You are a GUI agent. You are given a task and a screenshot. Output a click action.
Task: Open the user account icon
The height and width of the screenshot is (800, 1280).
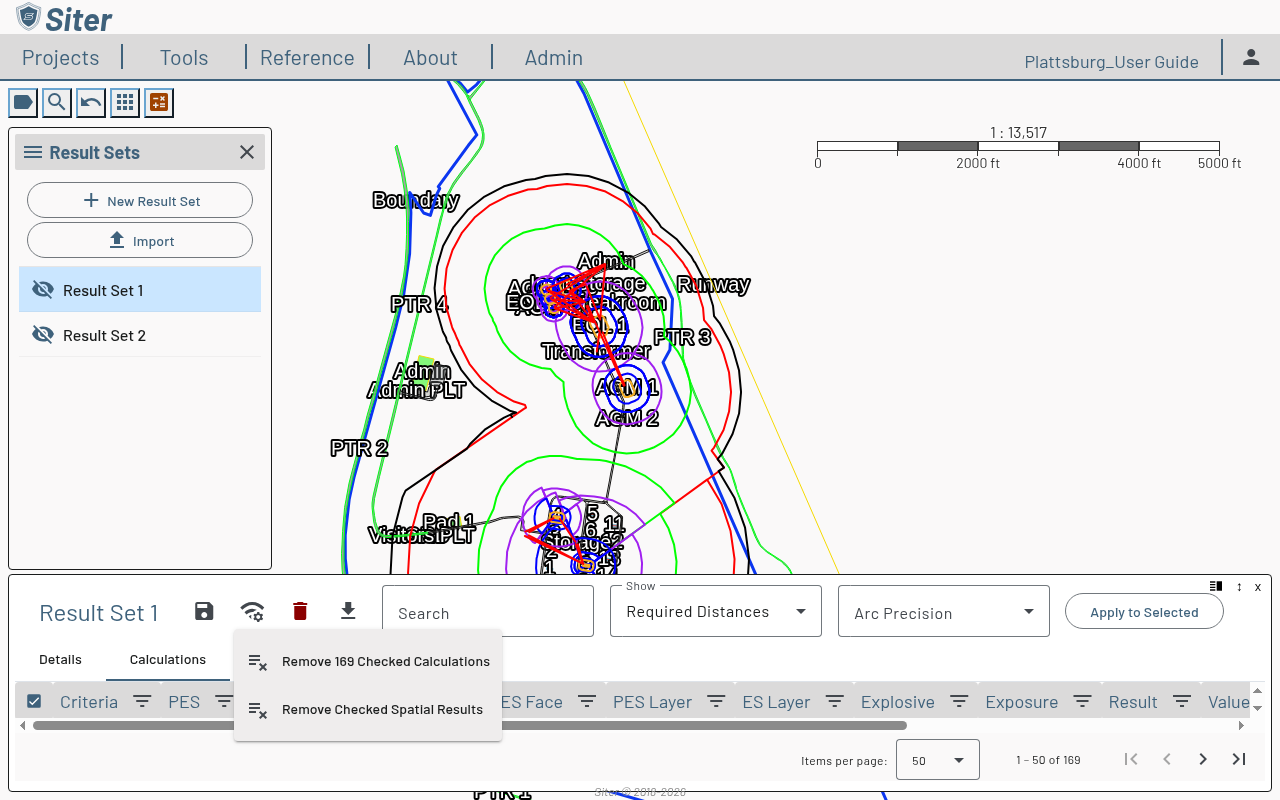pyautogui.click(x=1251, y=57)
